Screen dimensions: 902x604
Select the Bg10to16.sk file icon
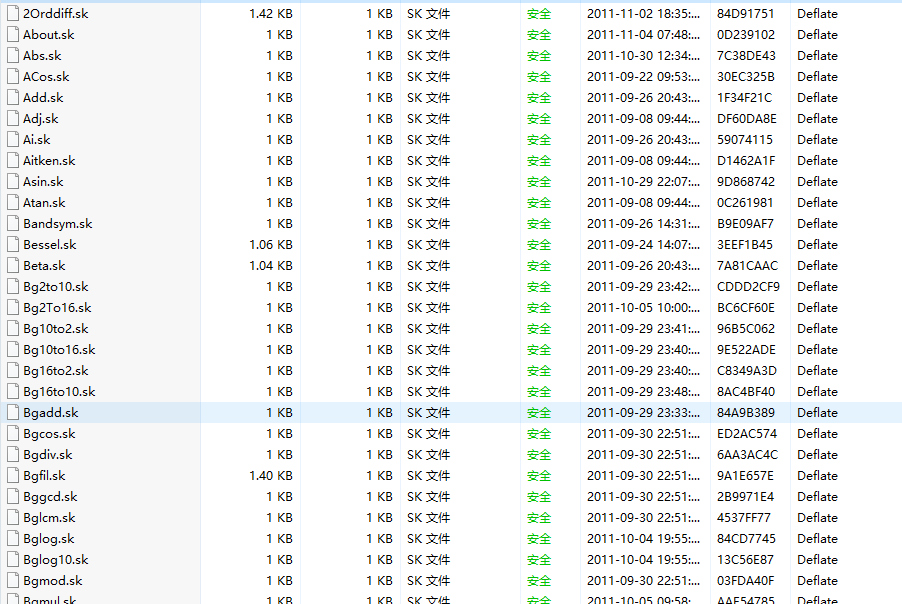tap(13, 349)
